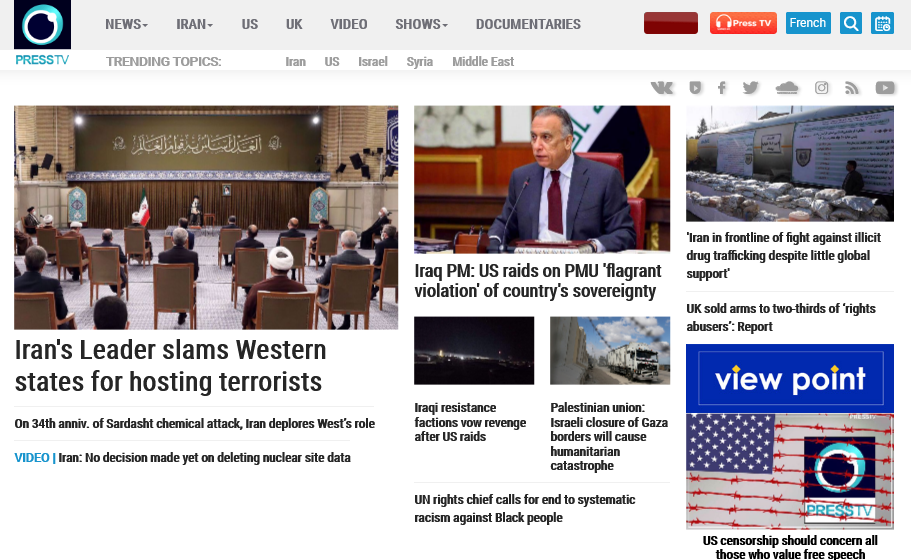
Task: Open headline Iran's Leader slams Western states
Action: 170,366
